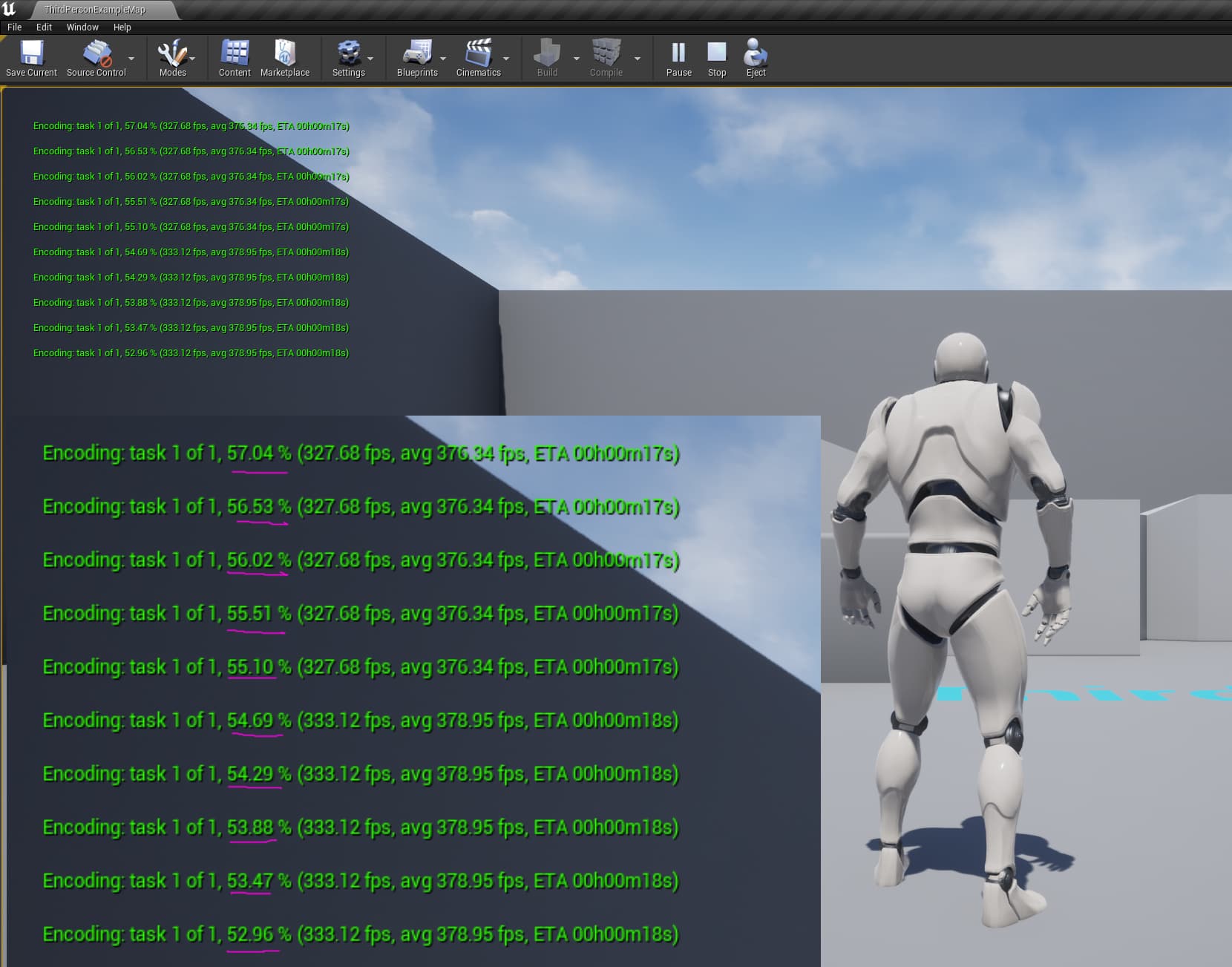Click the small log line showing 57.04 %
The image size is (1232, 967).
point(191,126)
